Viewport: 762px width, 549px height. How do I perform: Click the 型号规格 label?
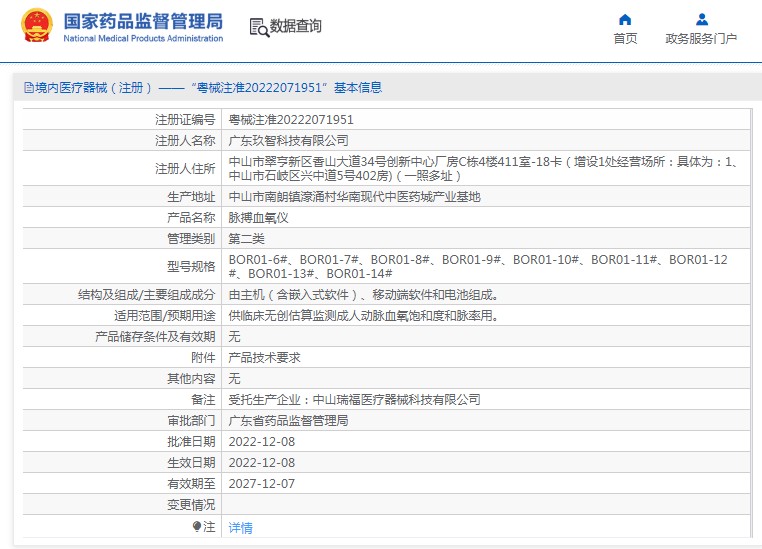click(x=191, y=266)
